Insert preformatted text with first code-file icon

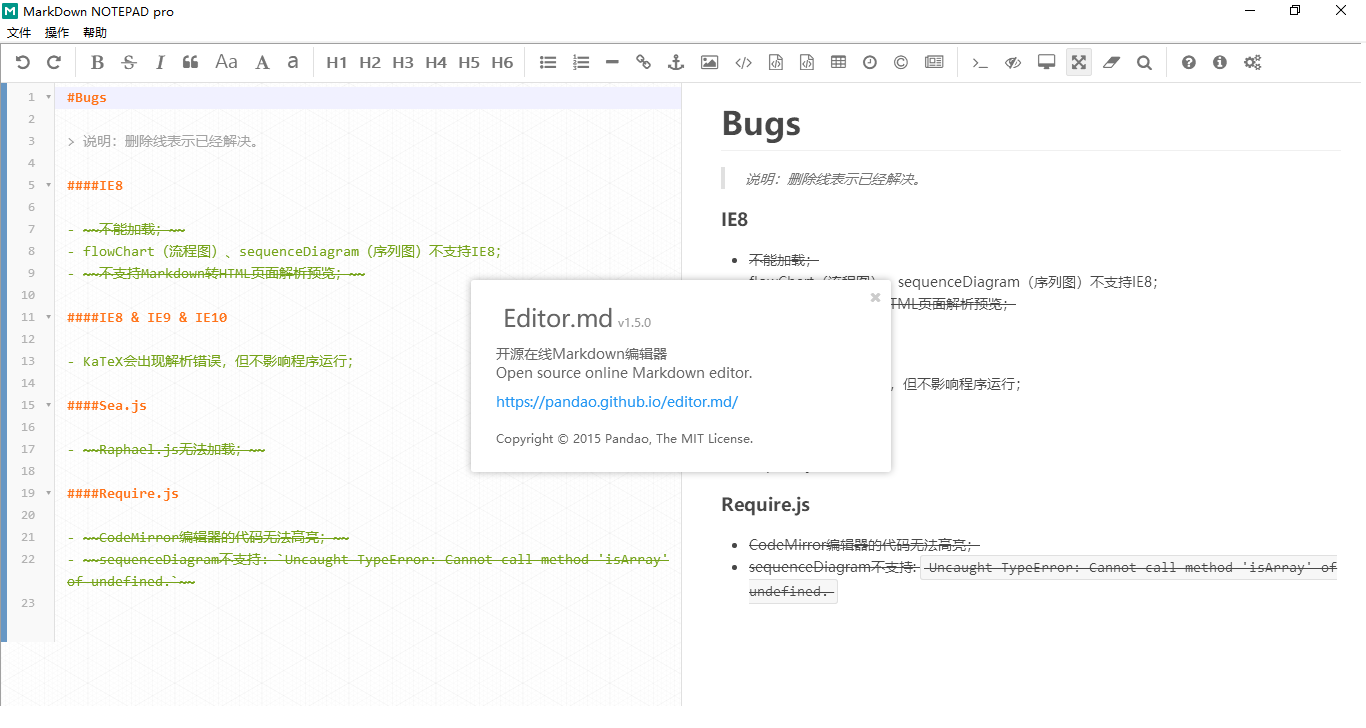pos(775,62)
